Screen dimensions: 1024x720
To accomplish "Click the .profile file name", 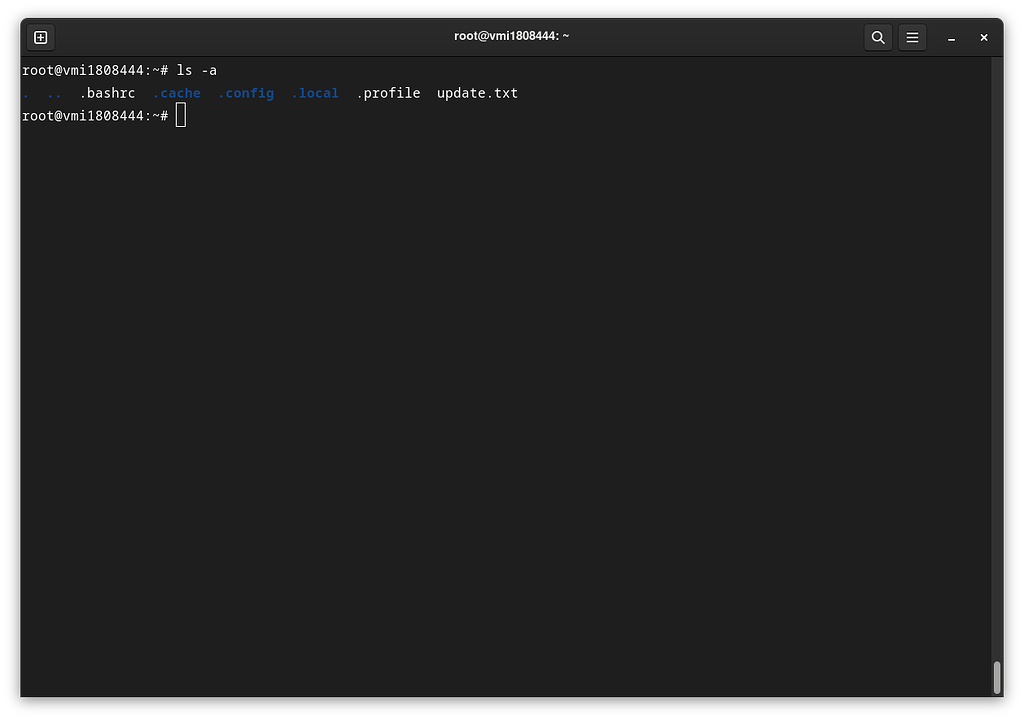I will click(x=388, y=93).
